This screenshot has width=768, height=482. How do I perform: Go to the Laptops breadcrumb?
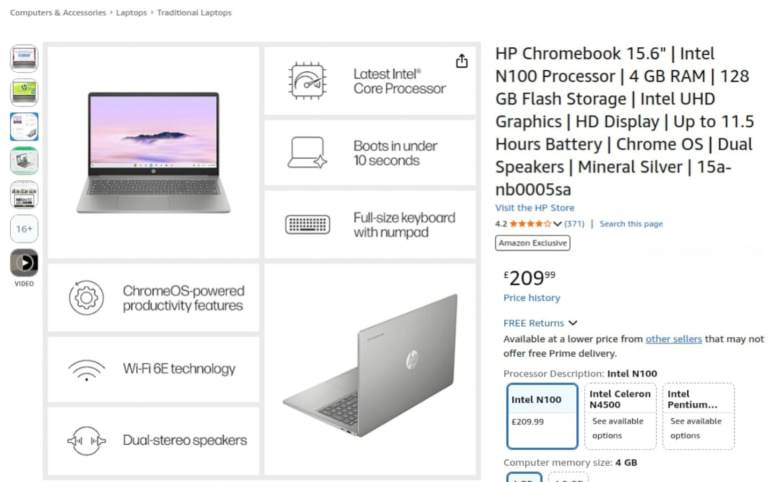click(131, 13)
